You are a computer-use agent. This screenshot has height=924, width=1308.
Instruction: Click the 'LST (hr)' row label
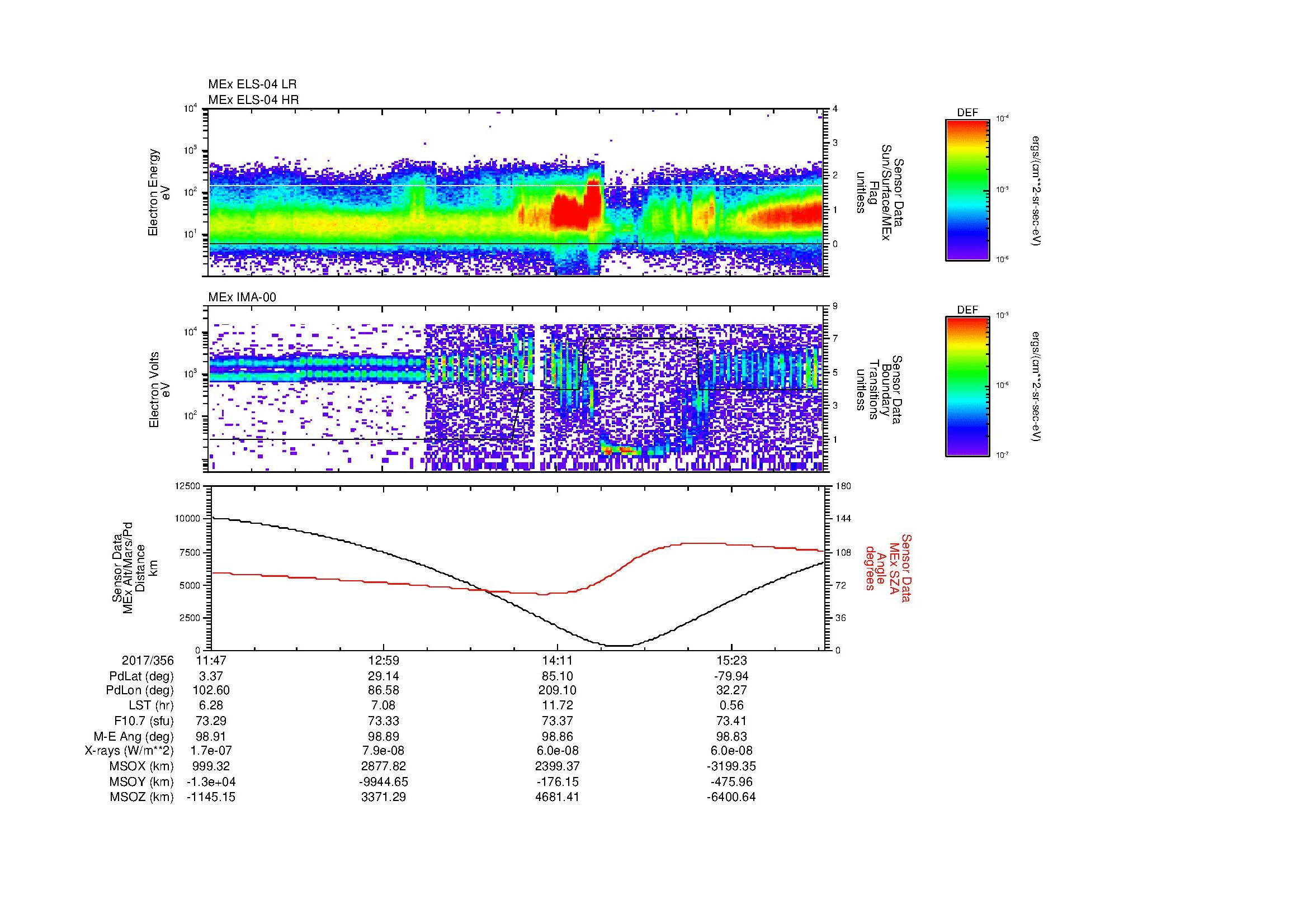(151, 706)
